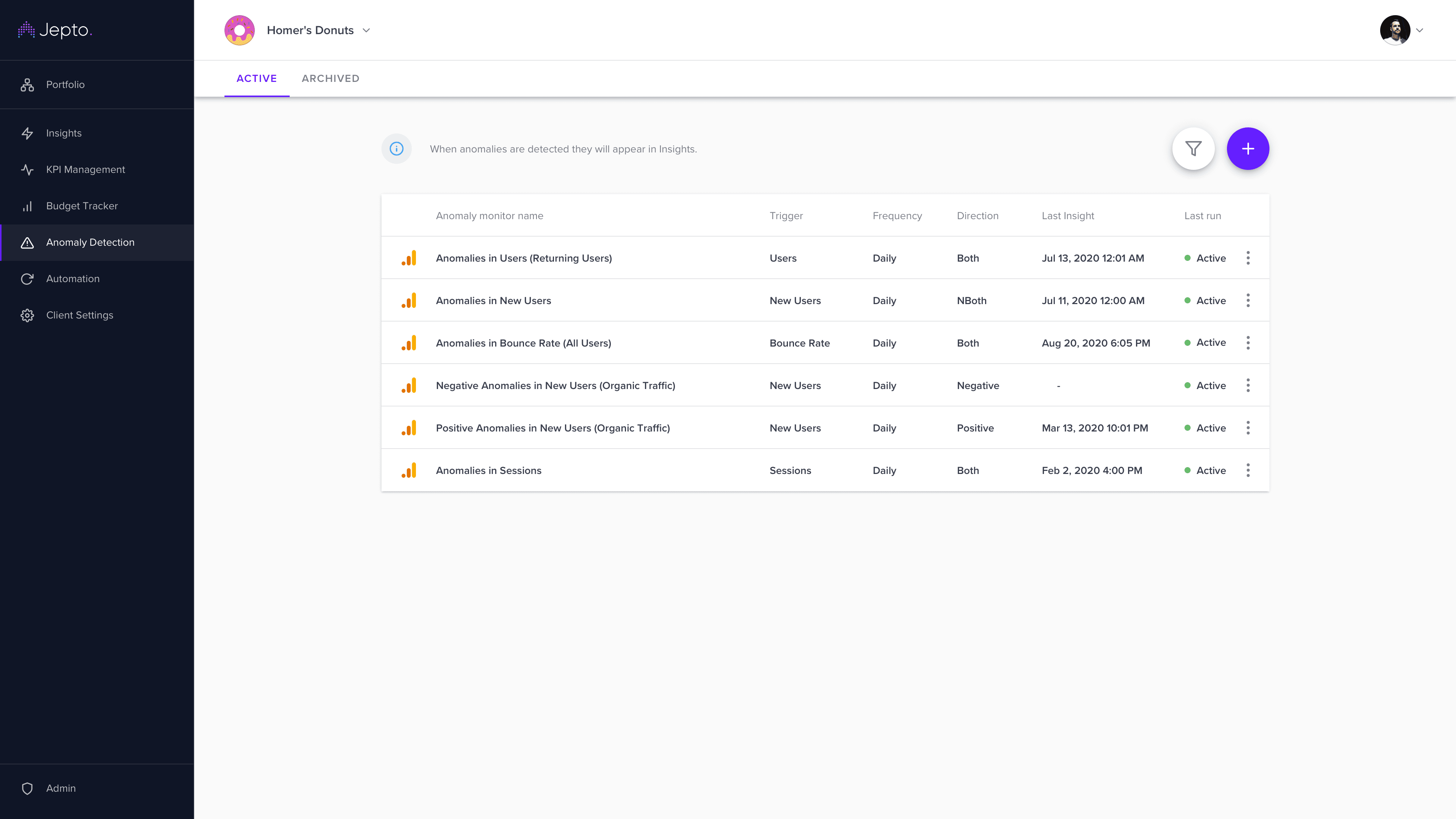Click 'Mar 13, 2020 10:01 PM' last insight

[x=1095, y=428]
